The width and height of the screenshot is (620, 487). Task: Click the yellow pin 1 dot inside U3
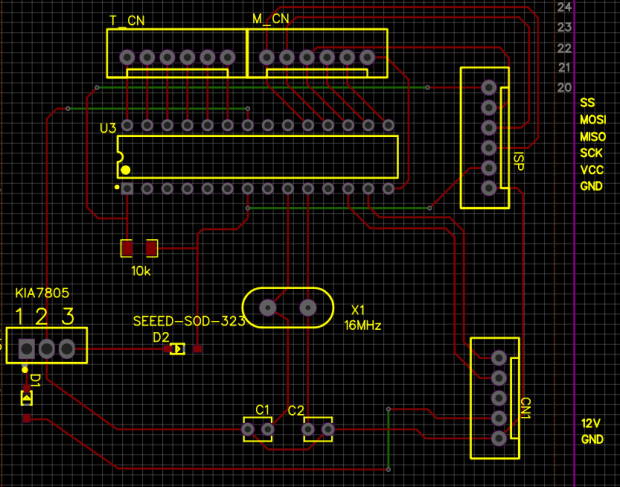(126, 170)
